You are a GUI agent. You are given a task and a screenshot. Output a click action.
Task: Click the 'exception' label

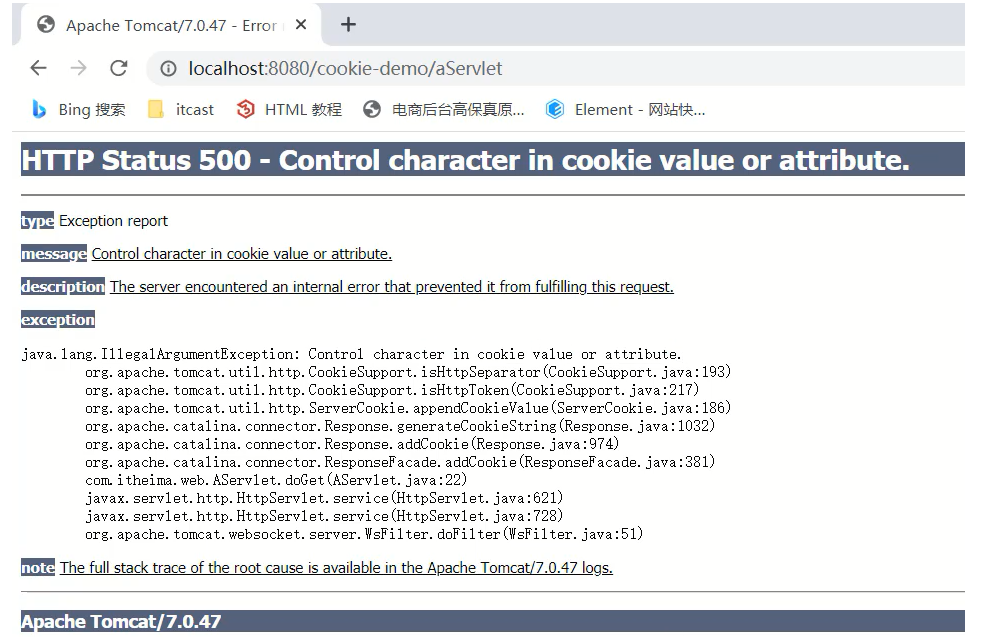point(58,320)
